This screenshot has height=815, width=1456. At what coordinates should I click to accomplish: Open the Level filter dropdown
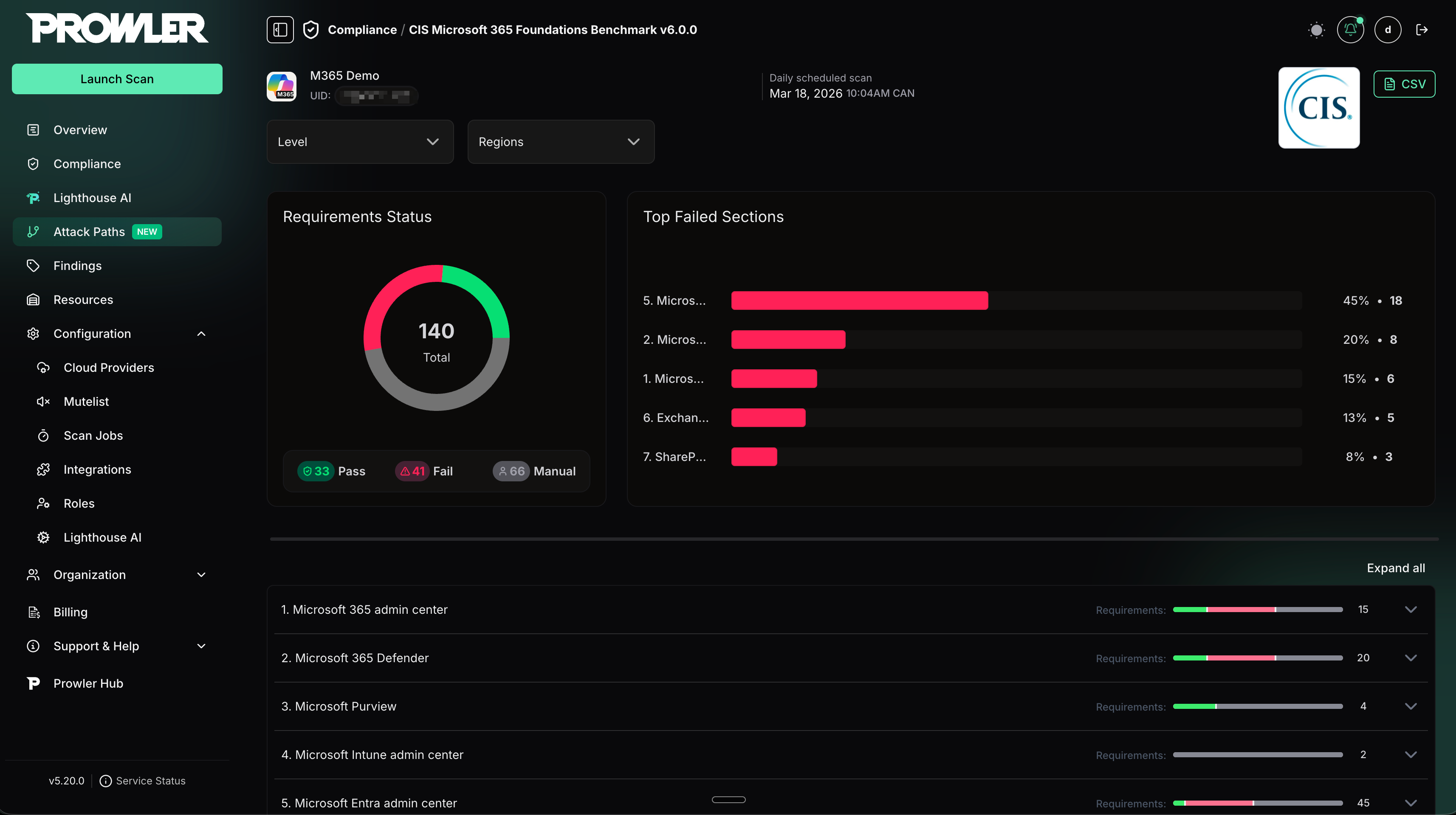[360, 142]
